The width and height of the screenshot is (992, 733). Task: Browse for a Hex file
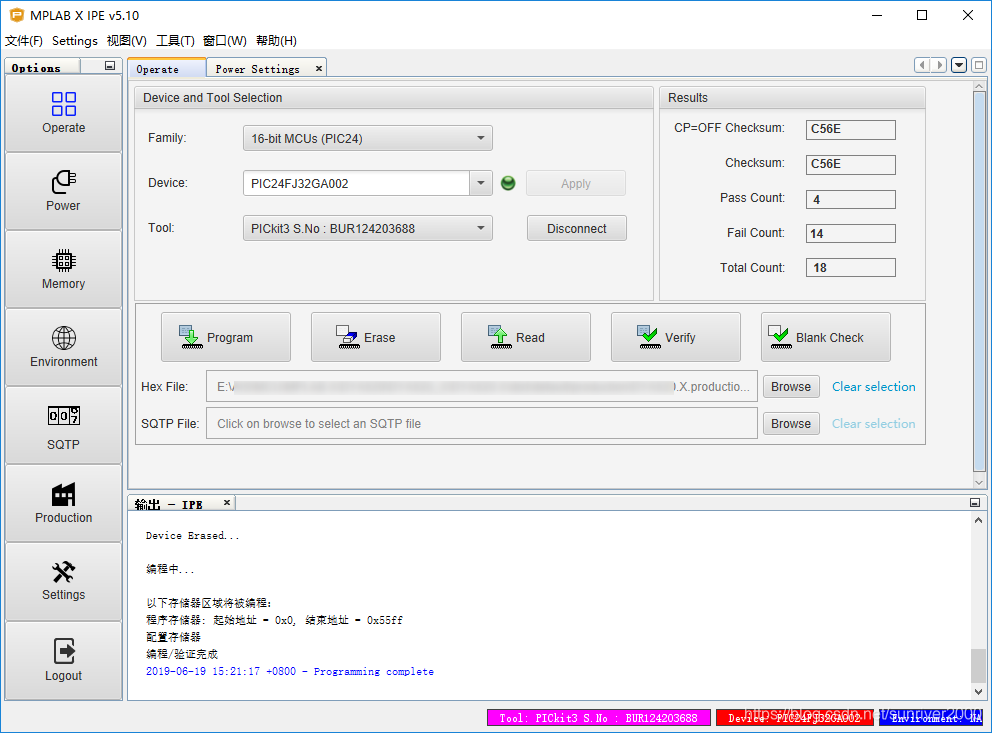click(791, 386)
